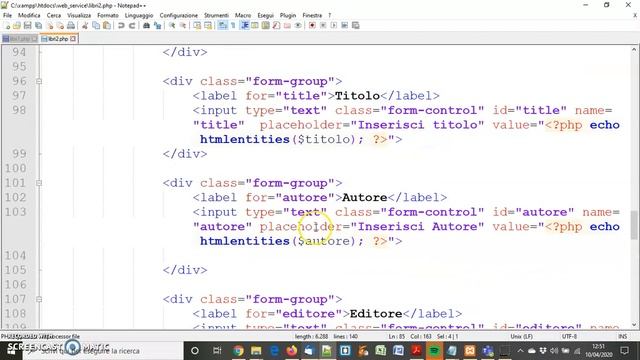Open the Function List toolbar icon
Screen dimensions: 640x360
tap(276, 25)
